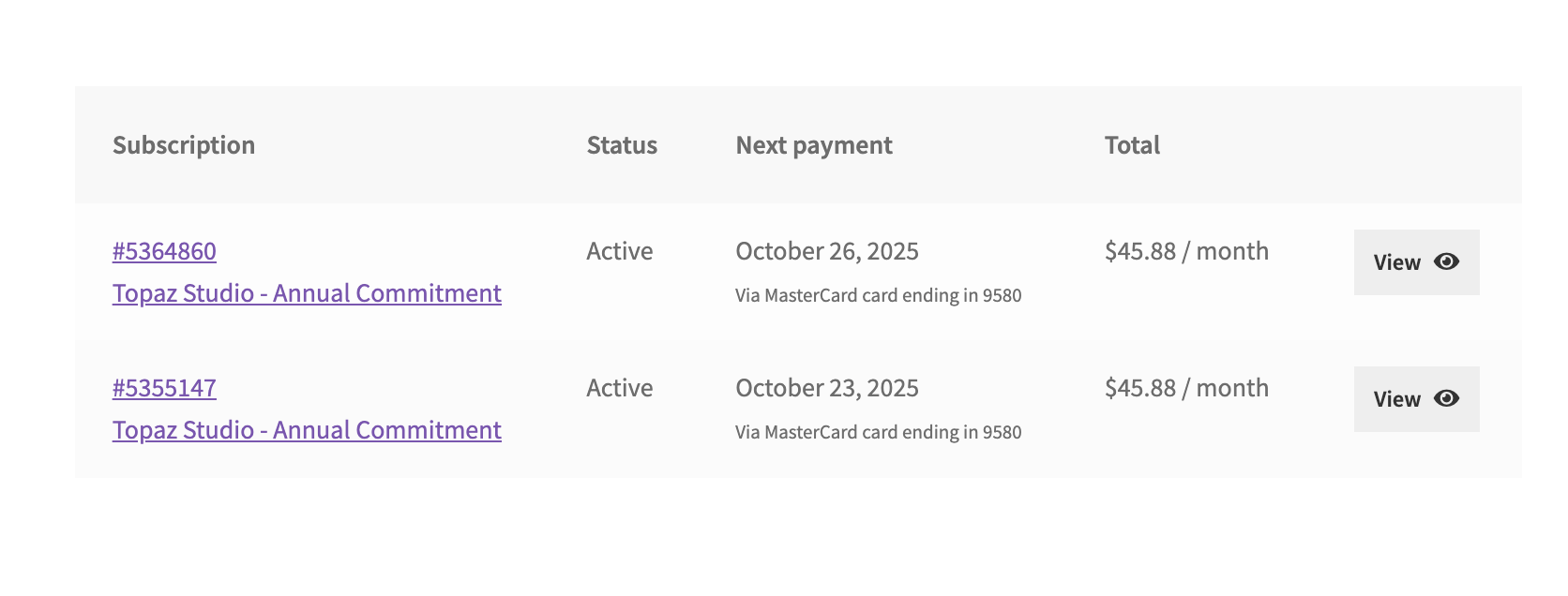The image size is (1568, 596).
Task: Click the Subscription column header
Action: [184, 145]
